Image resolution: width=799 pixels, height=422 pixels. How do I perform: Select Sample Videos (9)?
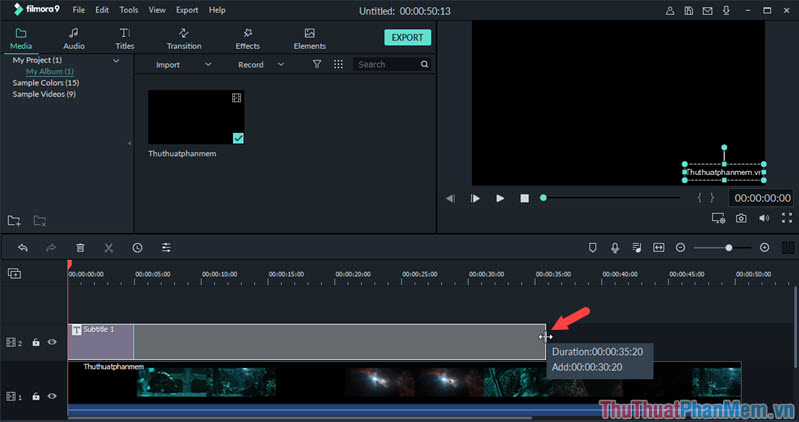44,94
